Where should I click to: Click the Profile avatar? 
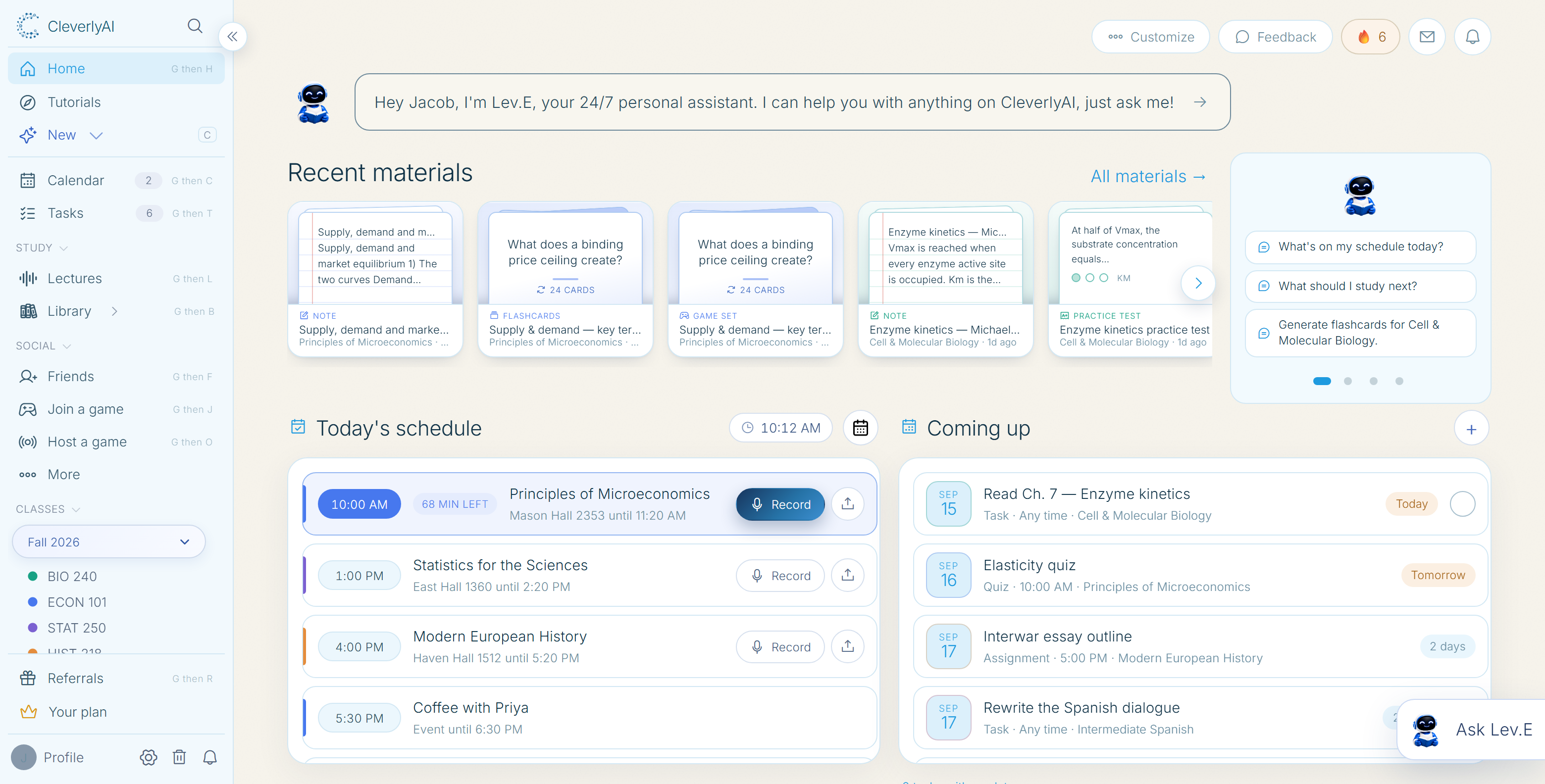coord(24,757)
